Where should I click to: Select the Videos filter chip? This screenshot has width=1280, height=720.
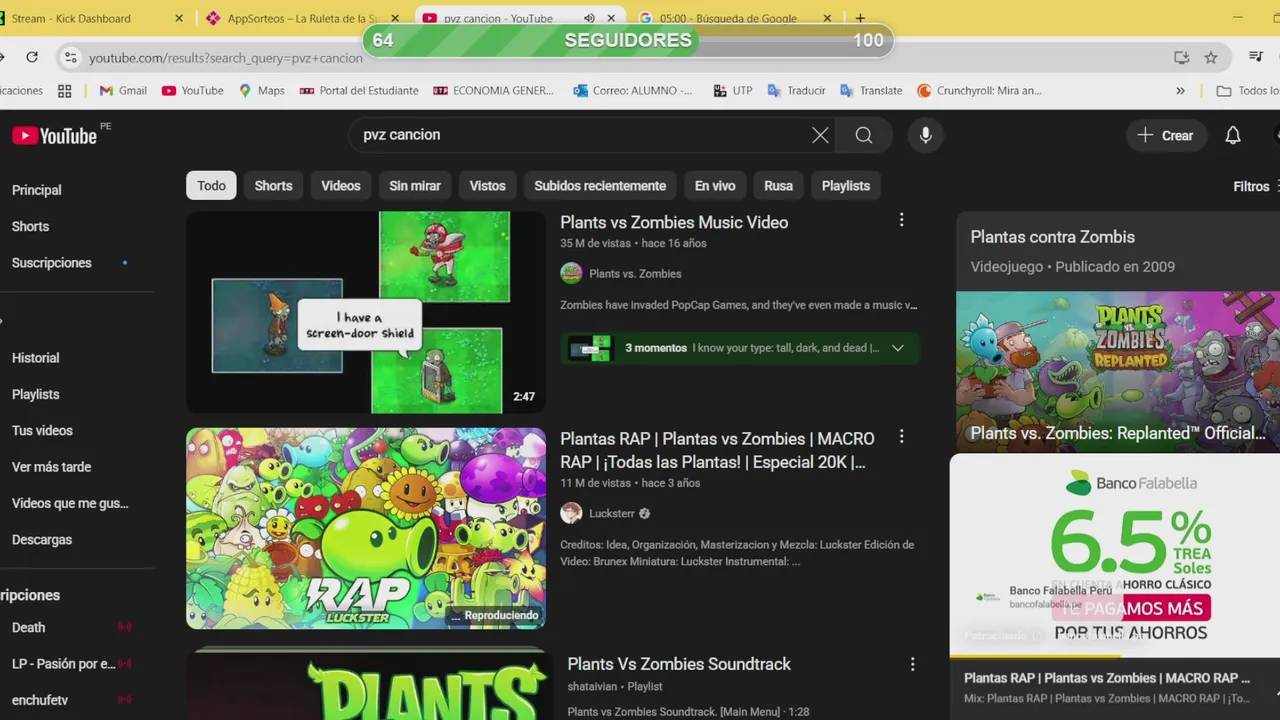[x=341, y=186]
